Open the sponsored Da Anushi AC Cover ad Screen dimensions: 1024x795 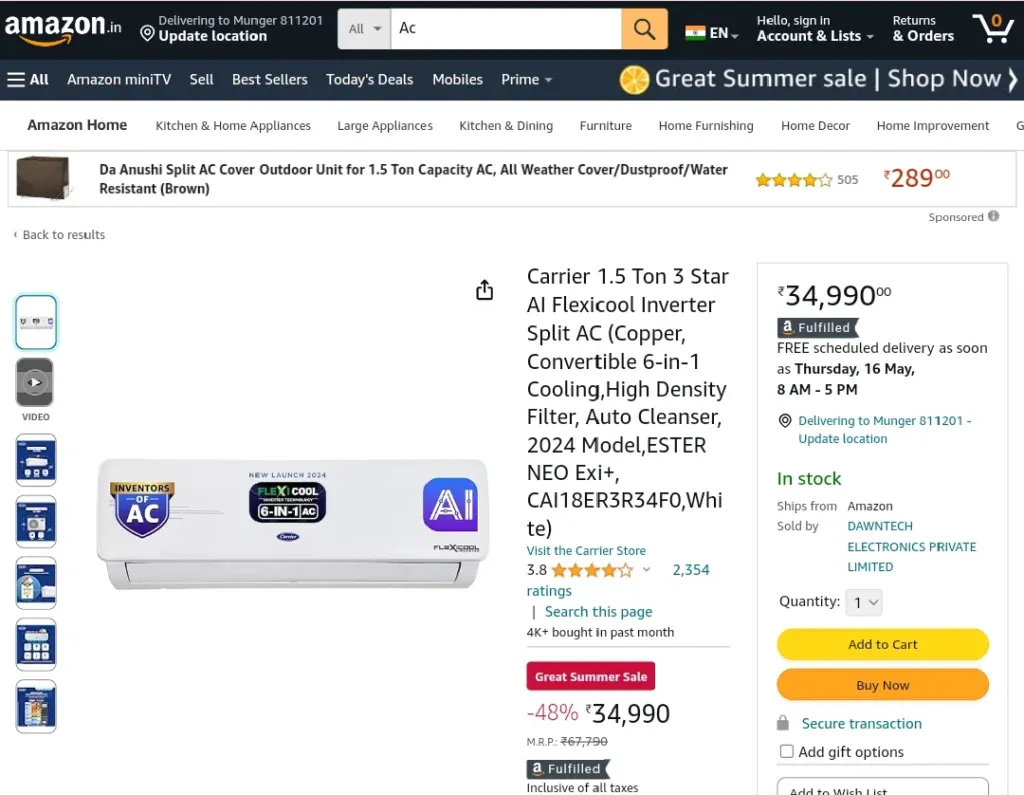[512, 179]
